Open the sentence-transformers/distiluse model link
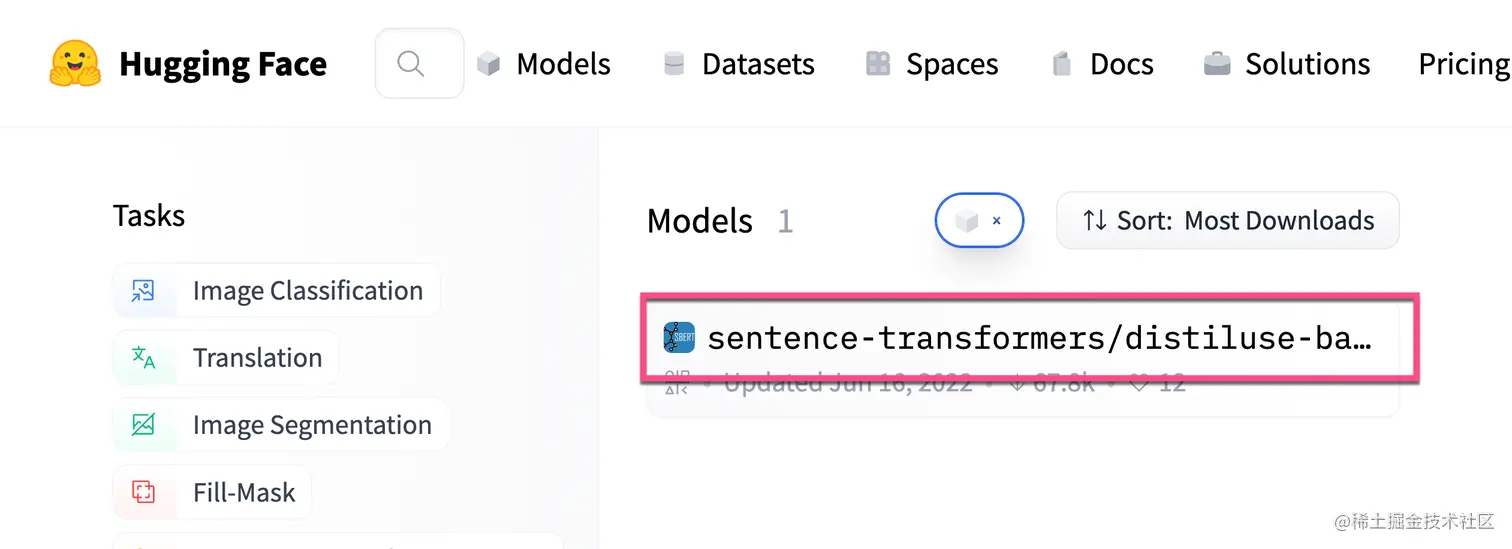 pyautogui.click(x=1038, y=338)
